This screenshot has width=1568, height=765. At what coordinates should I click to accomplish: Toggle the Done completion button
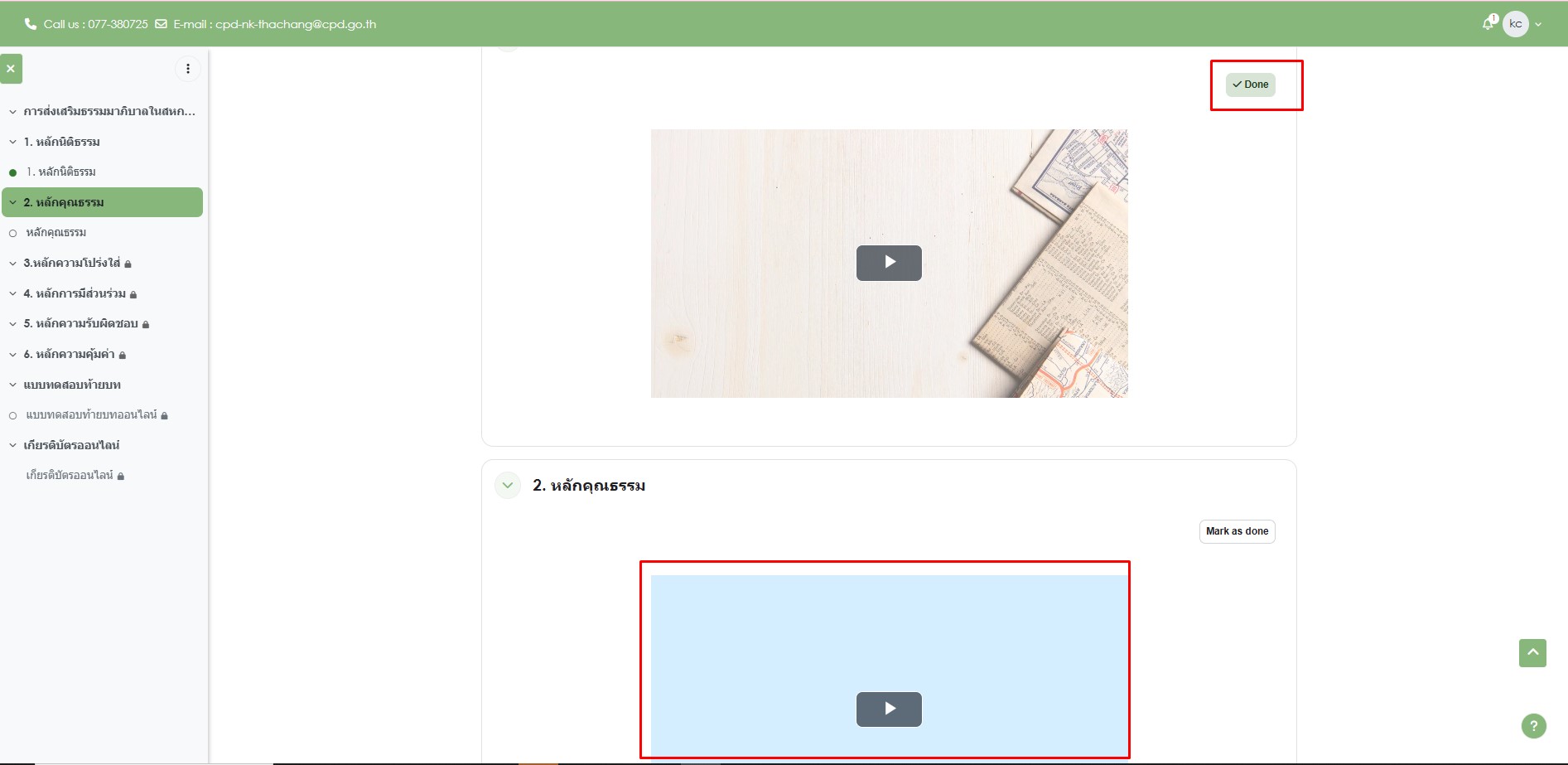[x=1250, y=85]
